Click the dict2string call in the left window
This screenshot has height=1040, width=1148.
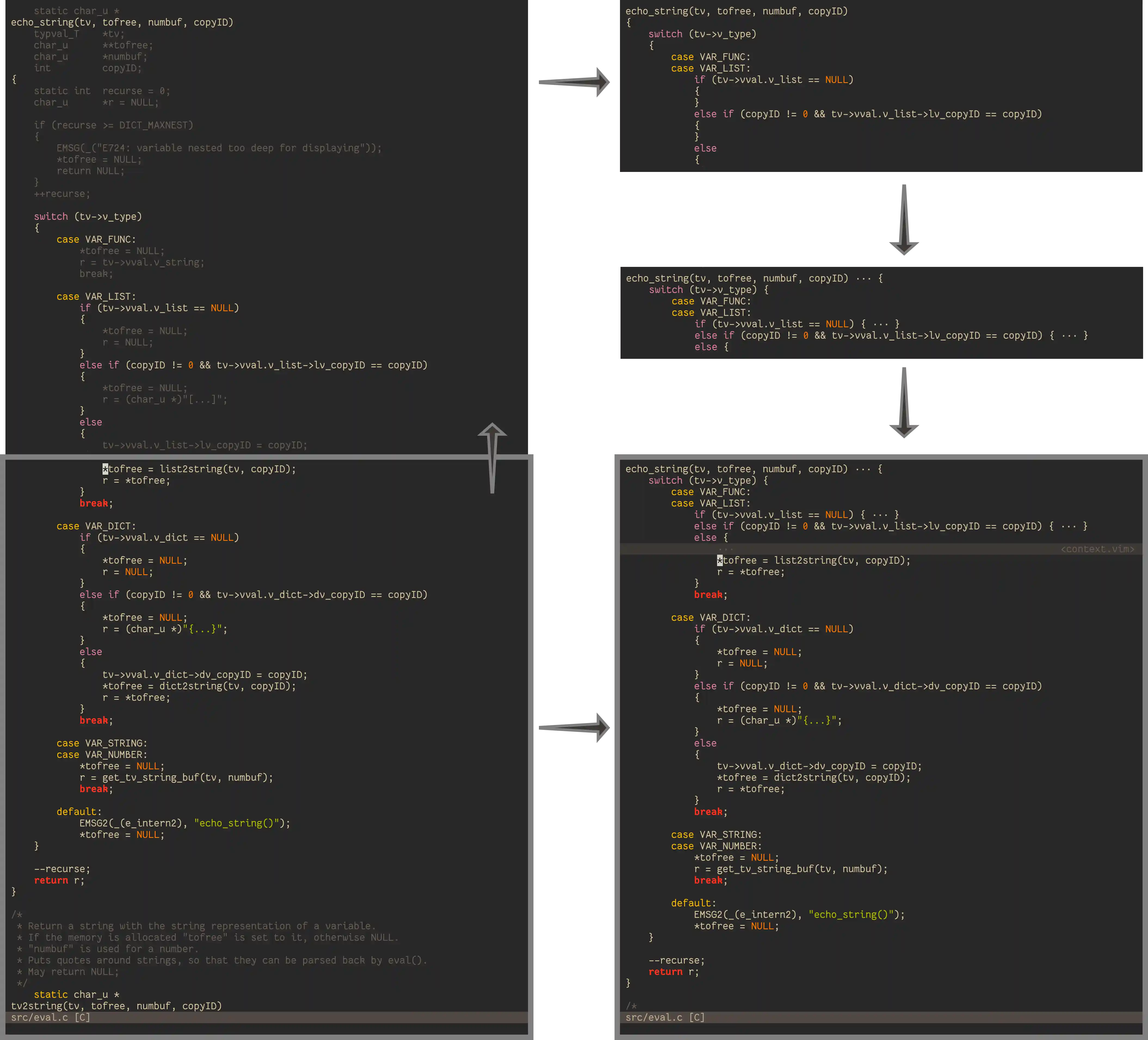coord(190,686)
